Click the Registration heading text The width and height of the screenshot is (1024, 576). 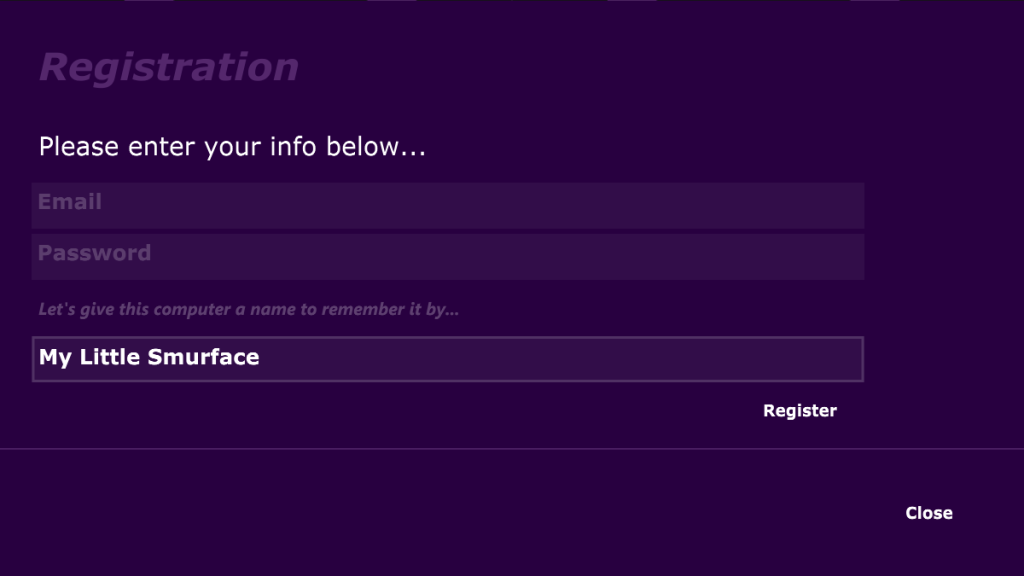[x=169, y=67]
